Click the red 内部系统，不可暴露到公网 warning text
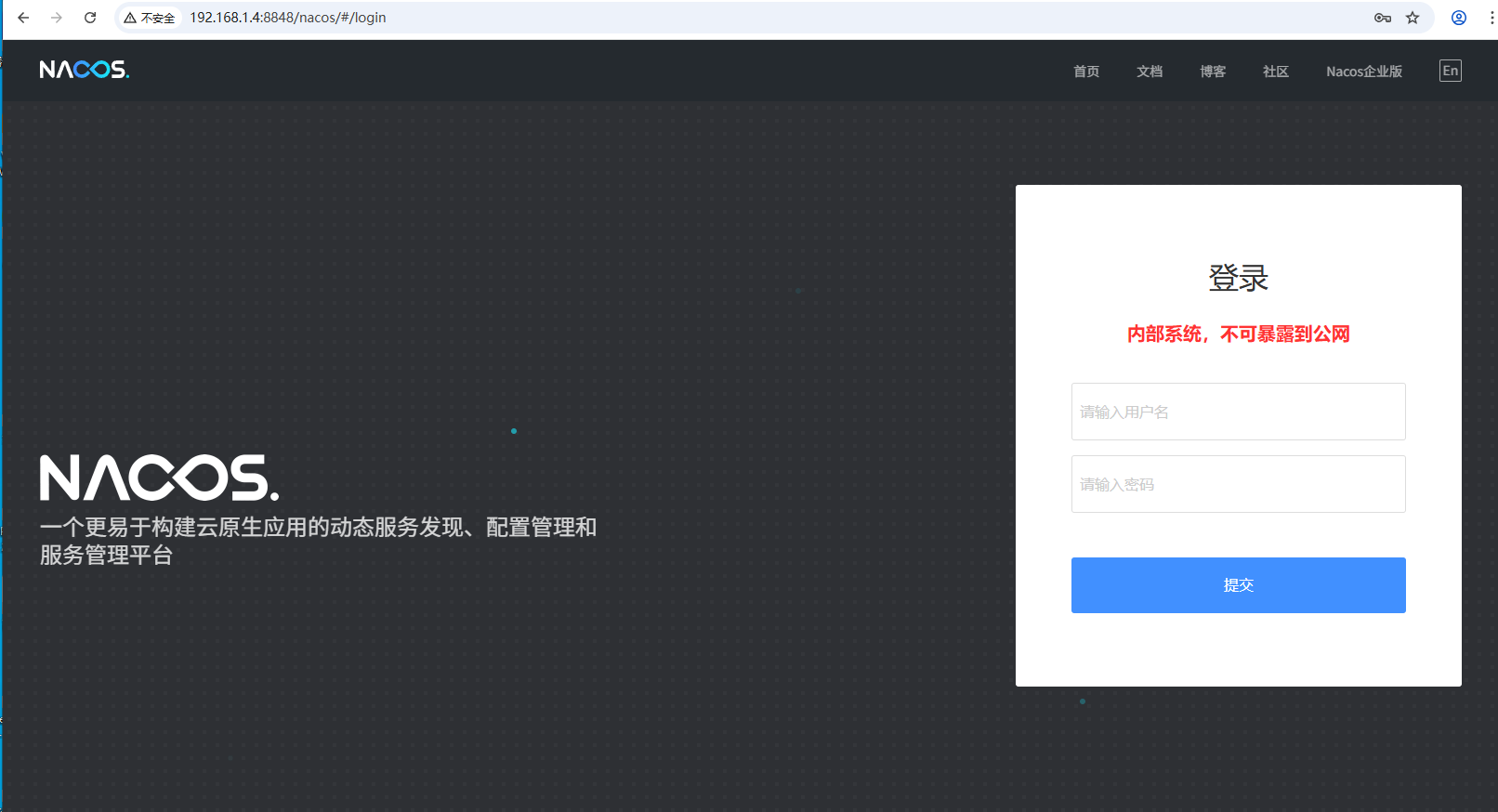The image size is (1498, 812). 1239,334
